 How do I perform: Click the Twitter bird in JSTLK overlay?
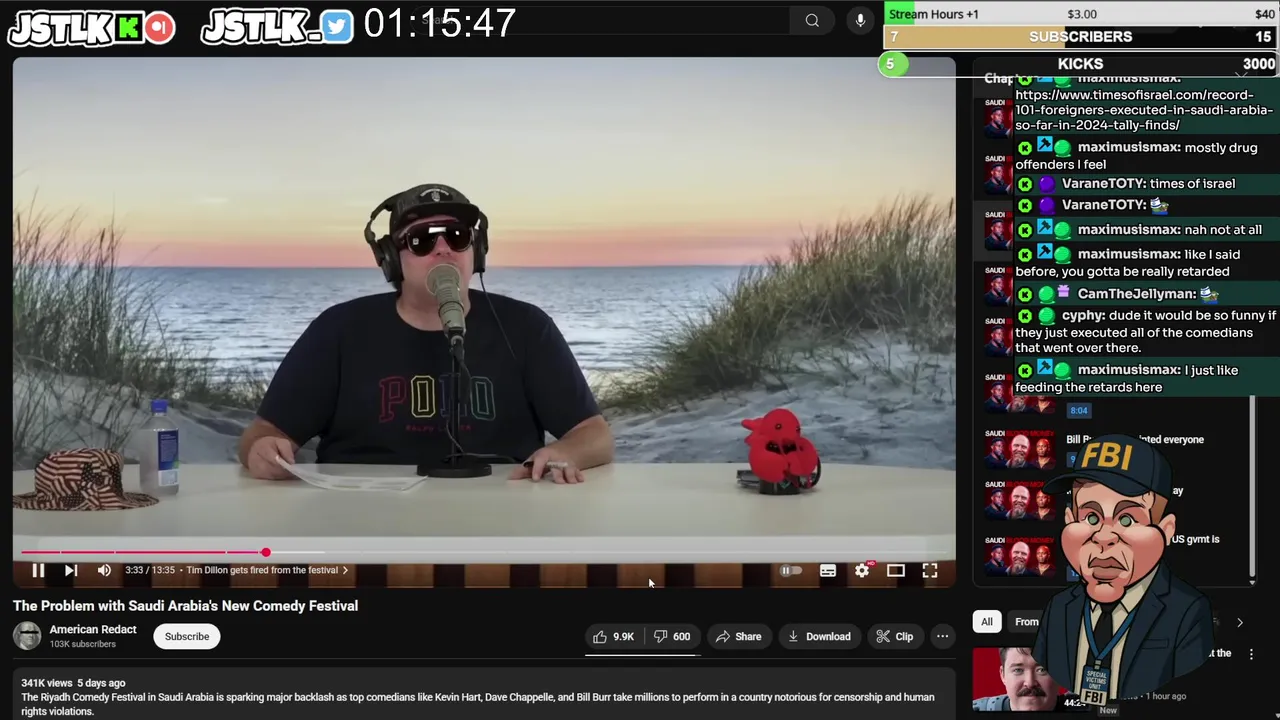tap(337, 27)
